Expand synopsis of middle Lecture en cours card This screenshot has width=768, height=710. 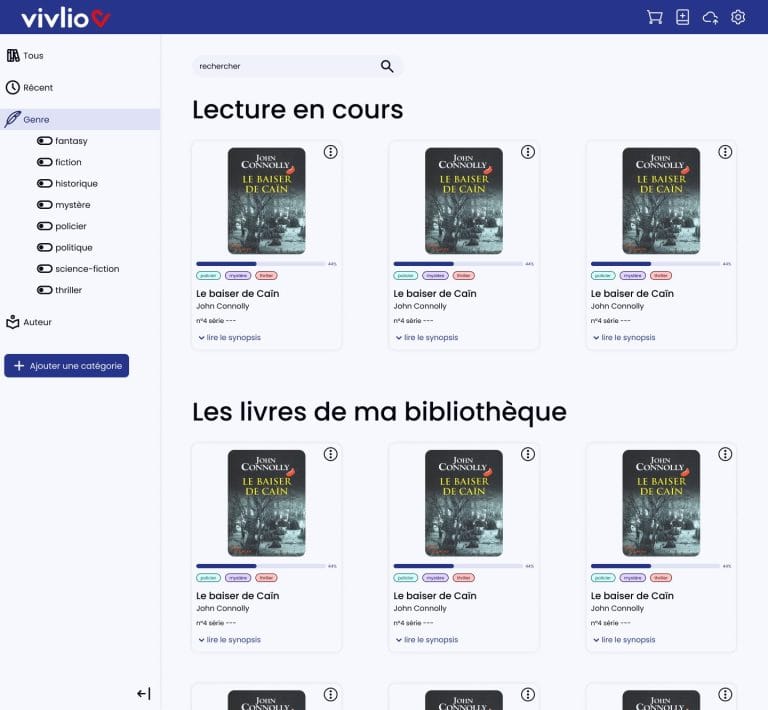click(x=427, y=337)
